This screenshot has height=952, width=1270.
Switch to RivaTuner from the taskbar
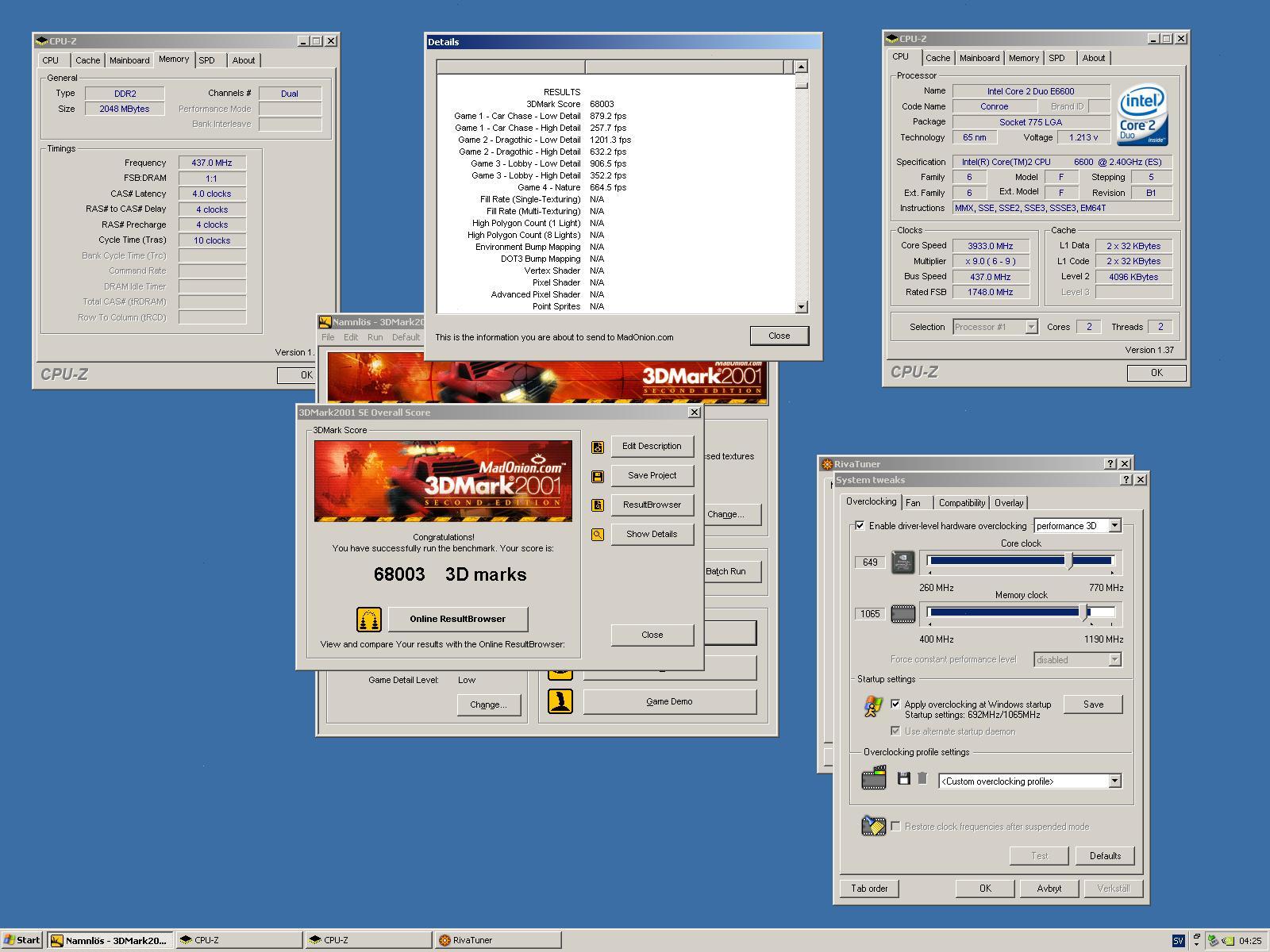498,940
